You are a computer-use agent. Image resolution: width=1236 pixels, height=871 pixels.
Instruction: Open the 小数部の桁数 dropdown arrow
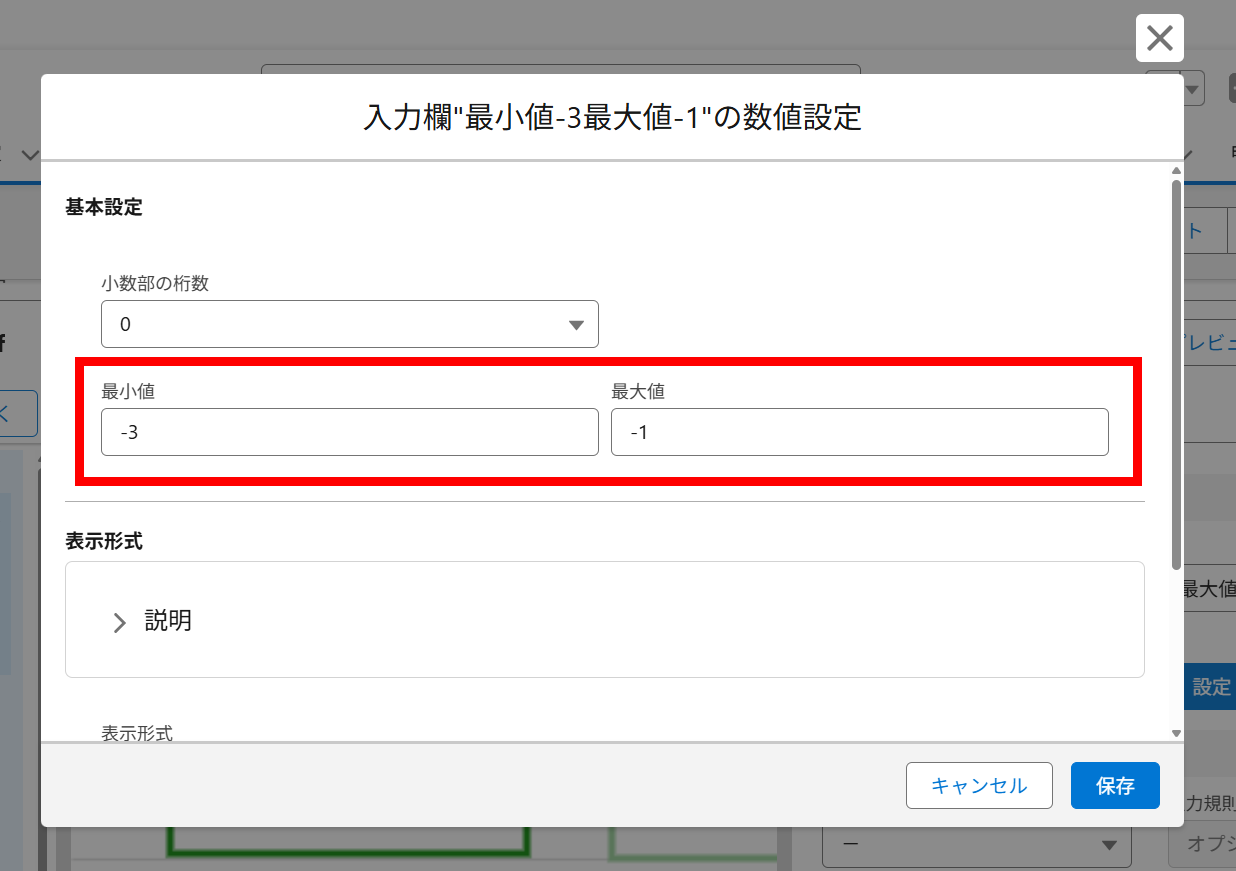(x=577, y=324)
